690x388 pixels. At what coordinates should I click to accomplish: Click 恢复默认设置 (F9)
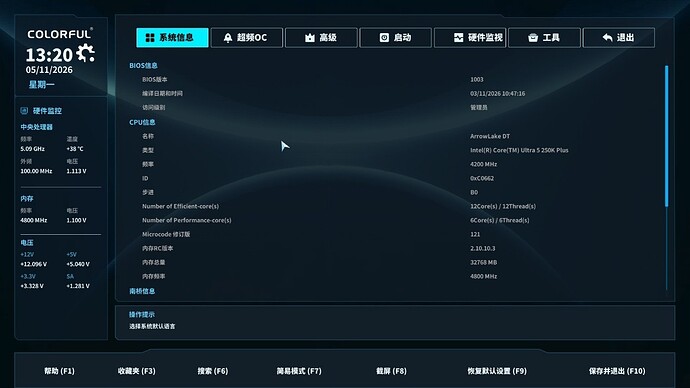point(497,371)
